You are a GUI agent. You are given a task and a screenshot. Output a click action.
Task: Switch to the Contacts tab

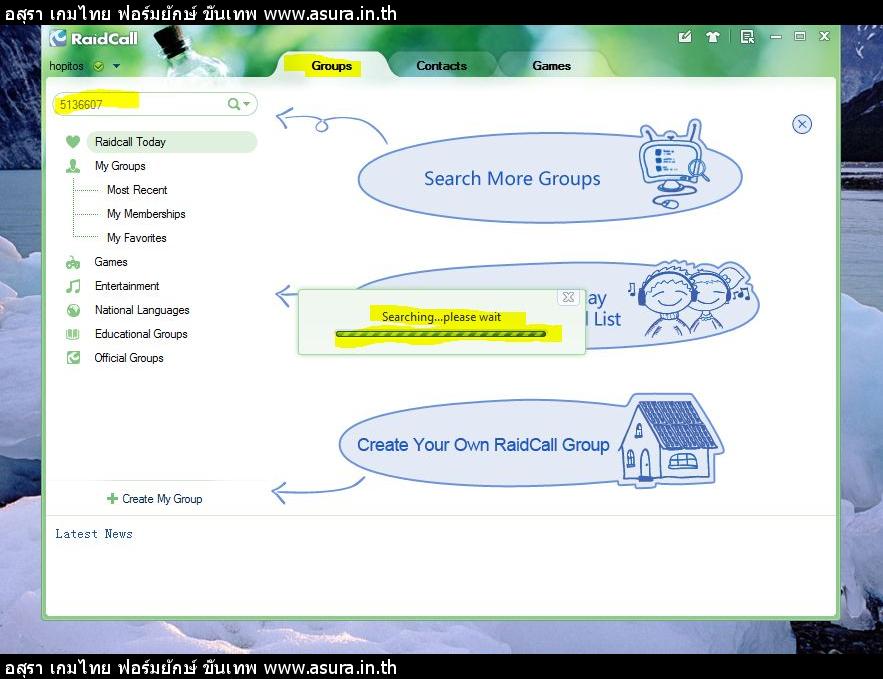point(442,66)
